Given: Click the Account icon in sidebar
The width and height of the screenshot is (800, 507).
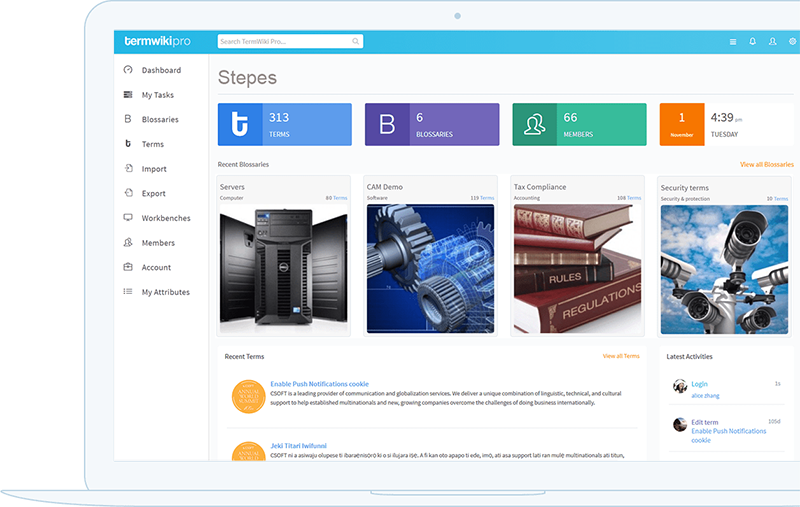Looking at the screenshot, I should 128,267.
